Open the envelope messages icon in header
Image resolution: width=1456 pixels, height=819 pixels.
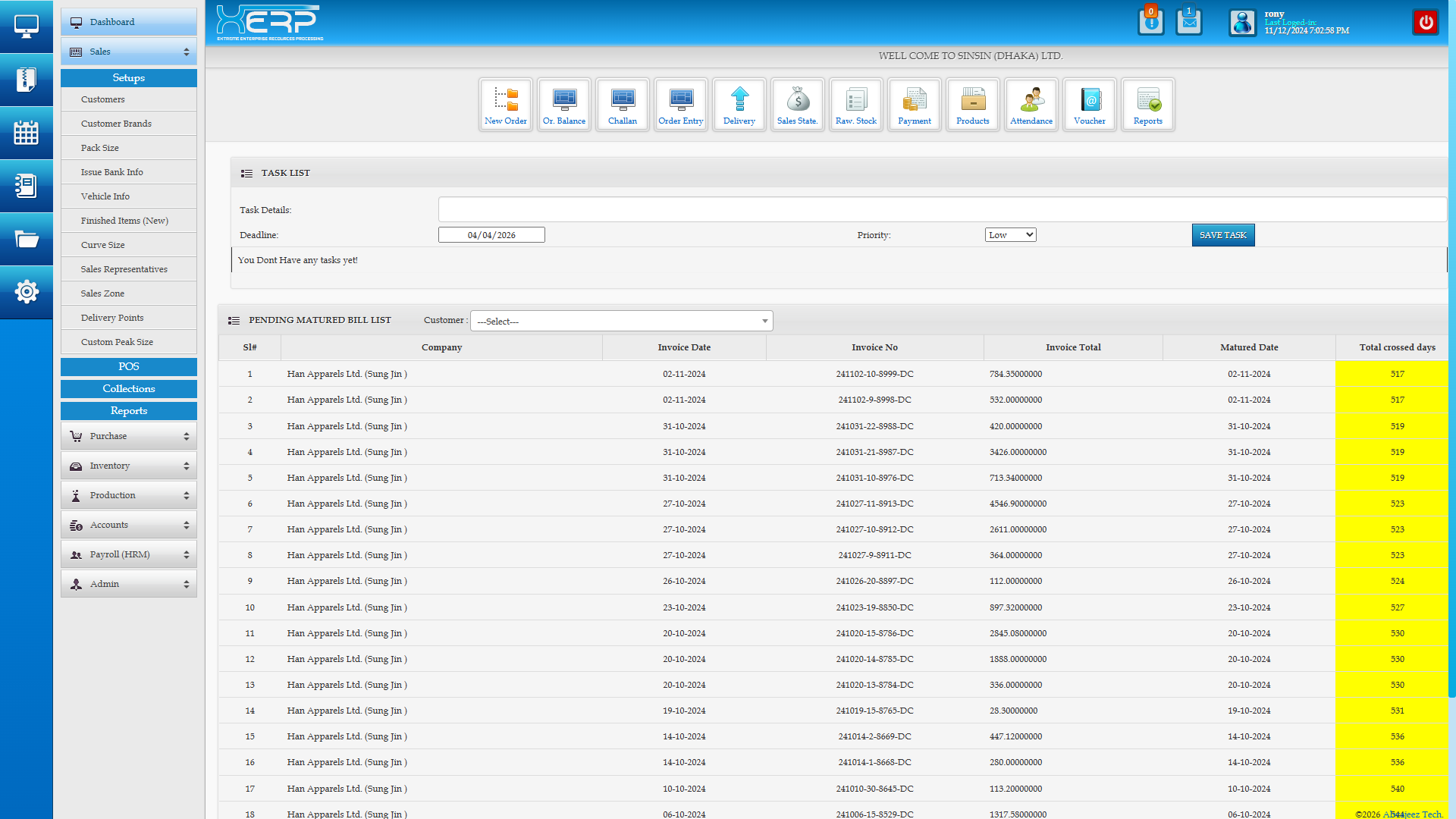[x=1188, y=22]
